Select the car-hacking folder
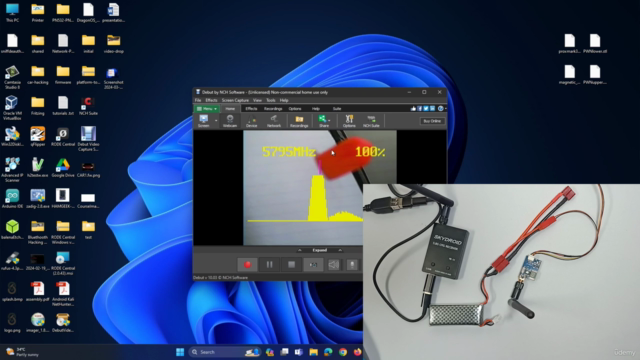This screenshot has height=360, width=640. pyautogui.click(x=38, y=74)
